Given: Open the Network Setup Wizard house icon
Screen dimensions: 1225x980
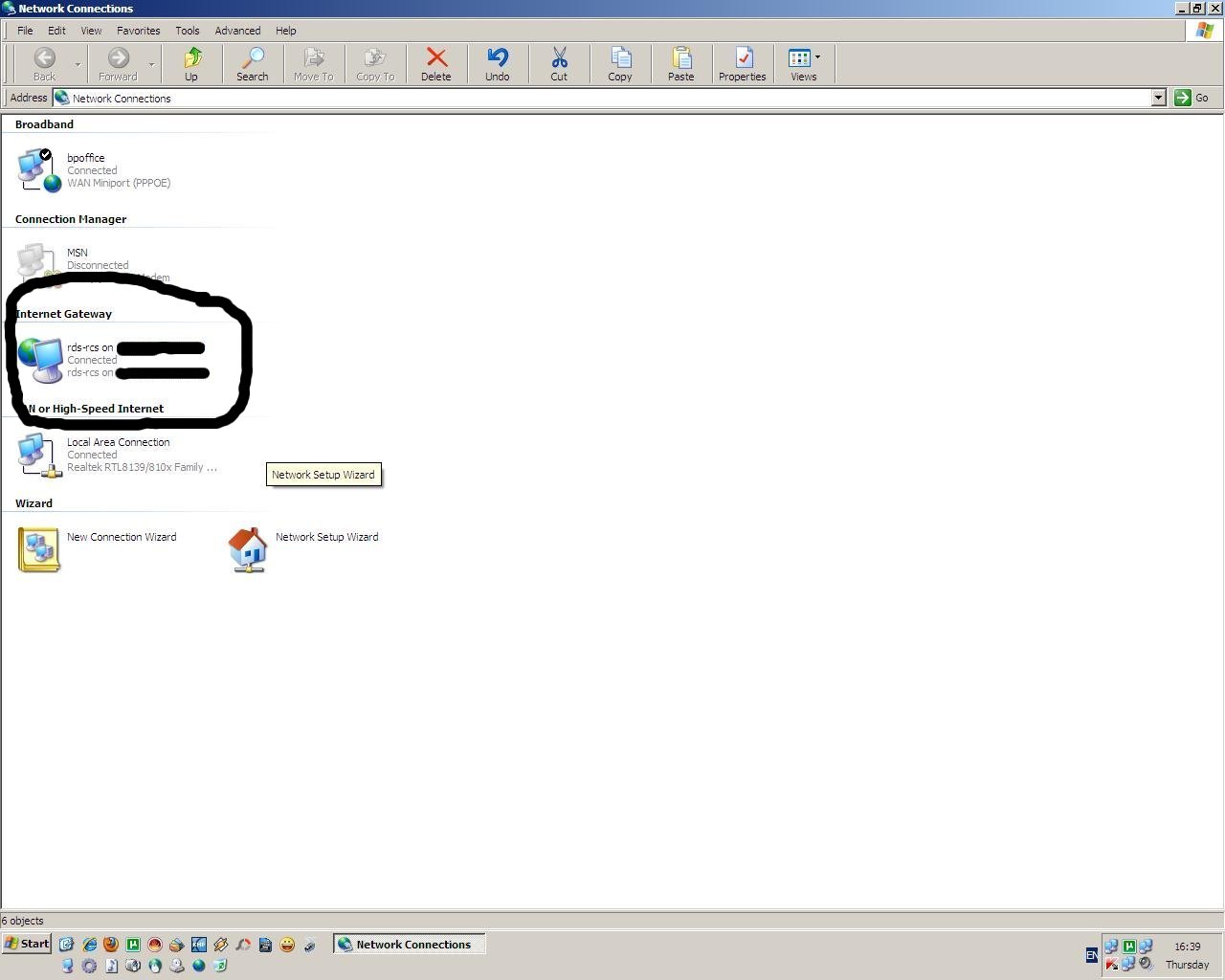Looking at the screenshot, I should click(247, 549).
